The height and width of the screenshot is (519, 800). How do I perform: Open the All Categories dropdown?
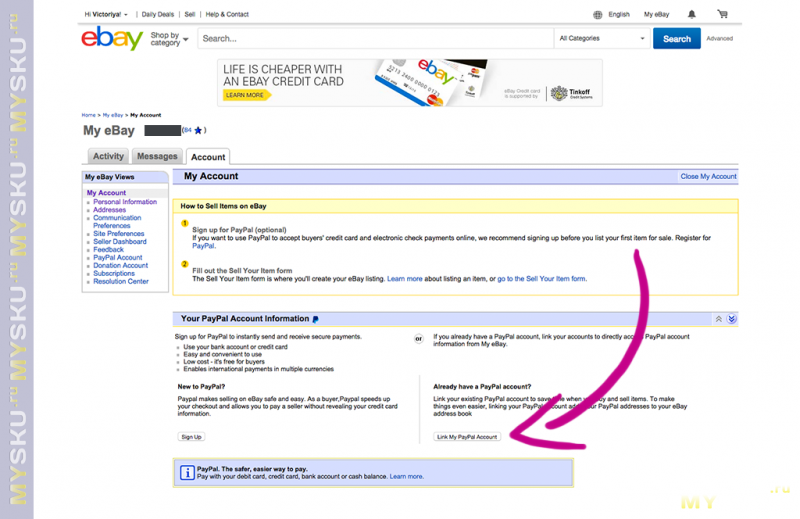[x=602, y=38]
